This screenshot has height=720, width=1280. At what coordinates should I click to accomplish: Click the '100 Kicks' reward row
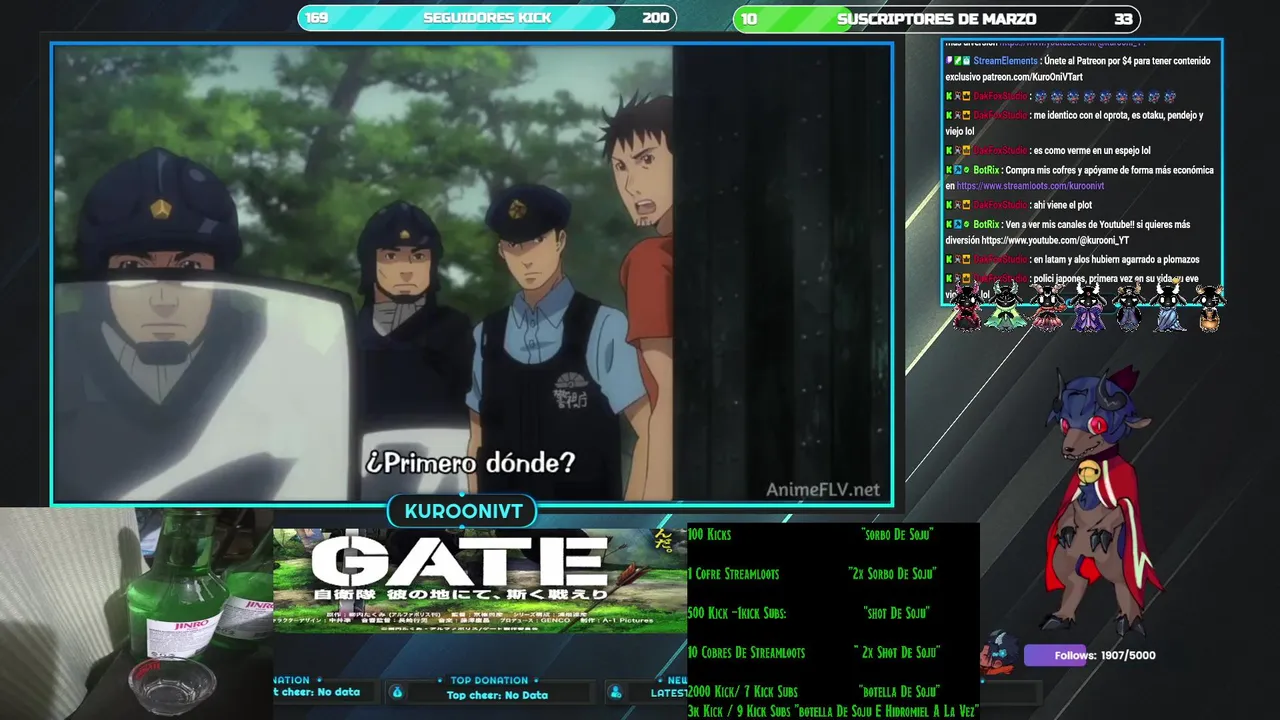(811, 535)
